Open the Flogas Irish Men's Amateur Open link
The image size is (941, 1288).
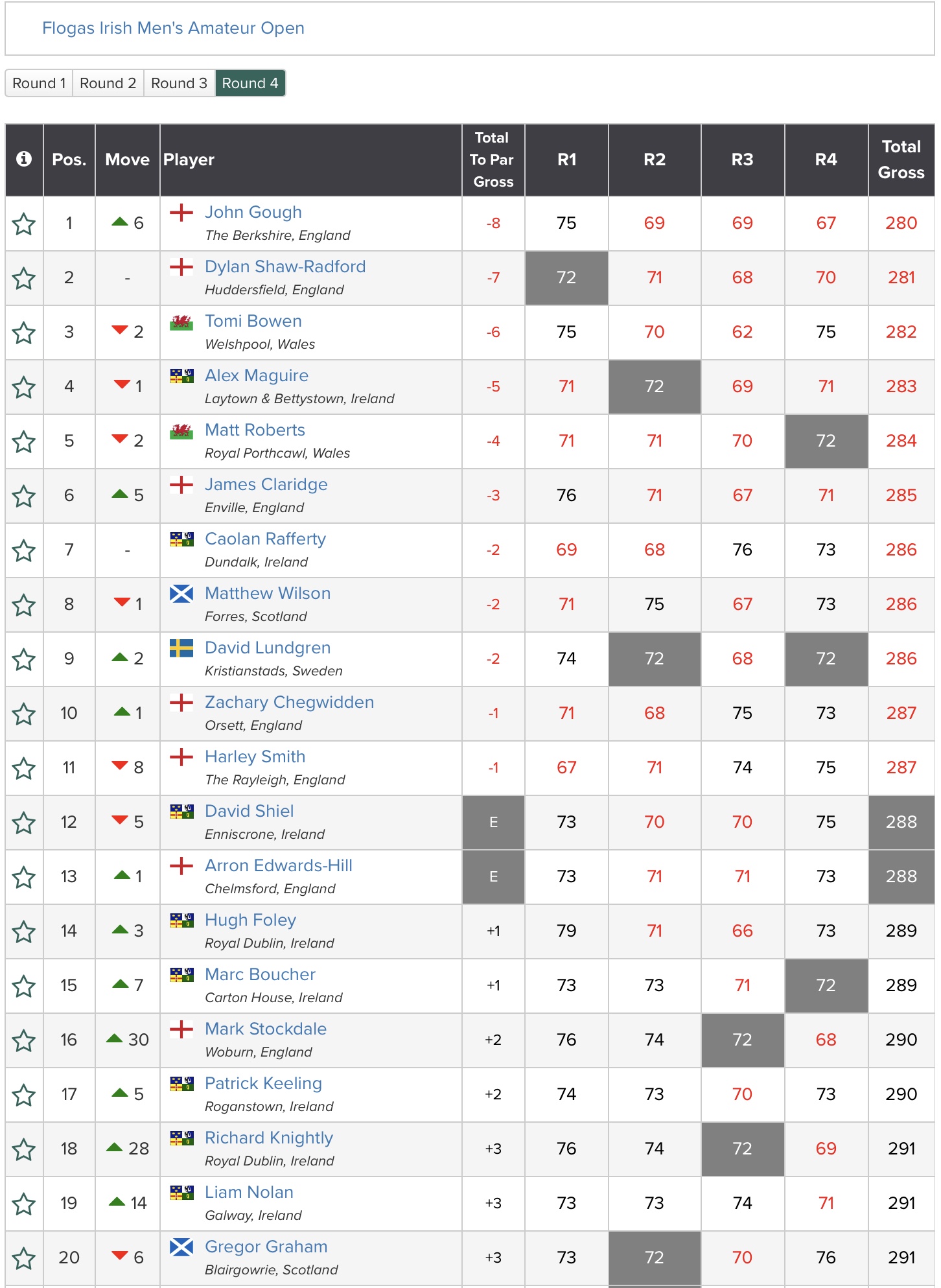(173, 28)
